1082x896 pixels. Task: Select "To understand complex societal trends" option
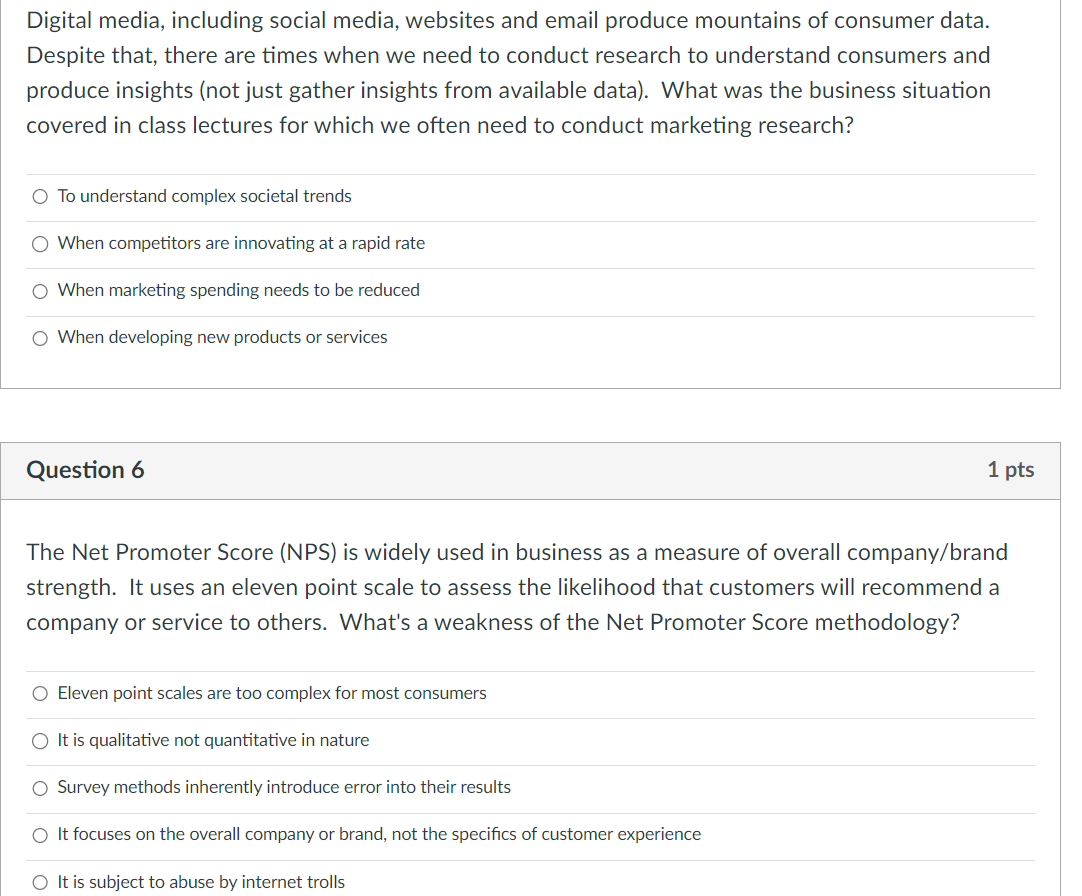point(203,196)
